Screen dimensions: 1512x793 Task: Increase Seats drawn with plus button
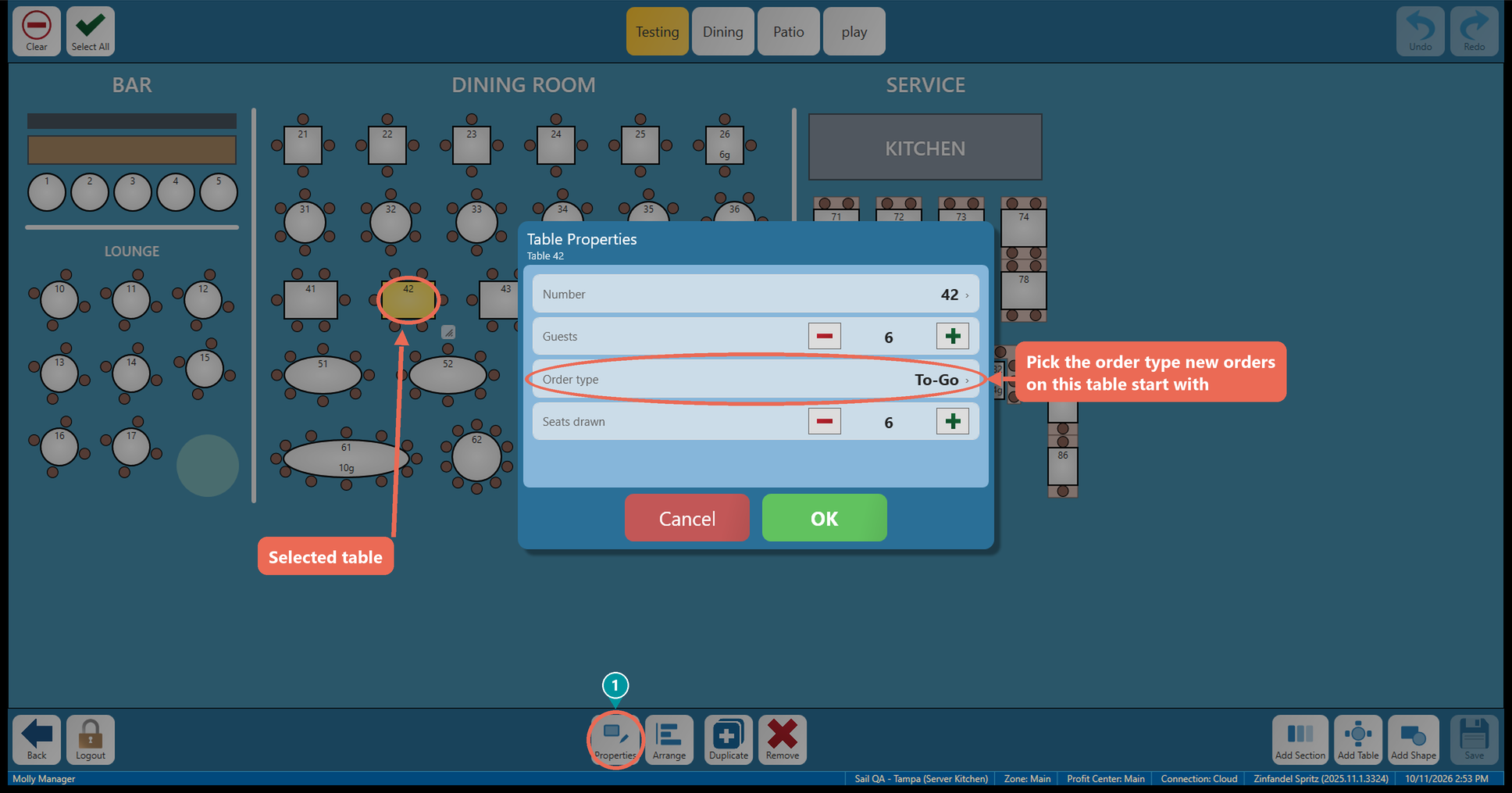tap(953, 422)
